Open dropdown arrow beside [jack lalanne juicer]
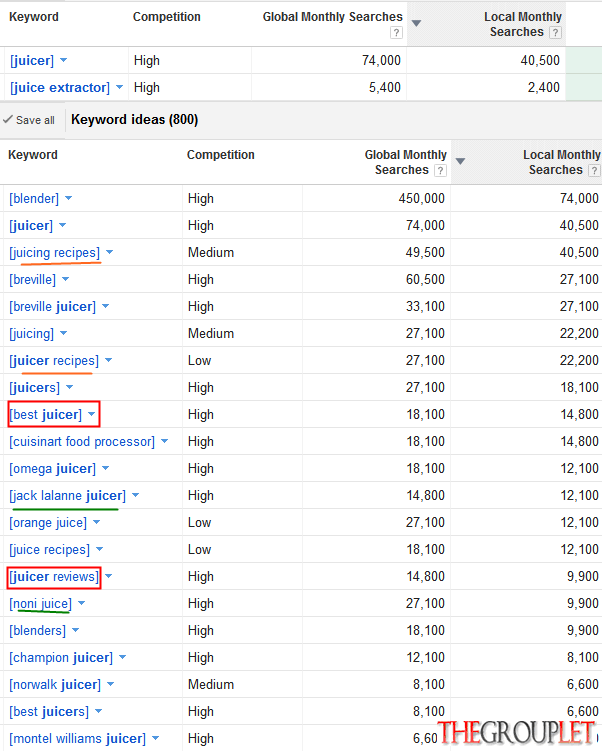This screenshot has height=751, width=602. [136, 495]
